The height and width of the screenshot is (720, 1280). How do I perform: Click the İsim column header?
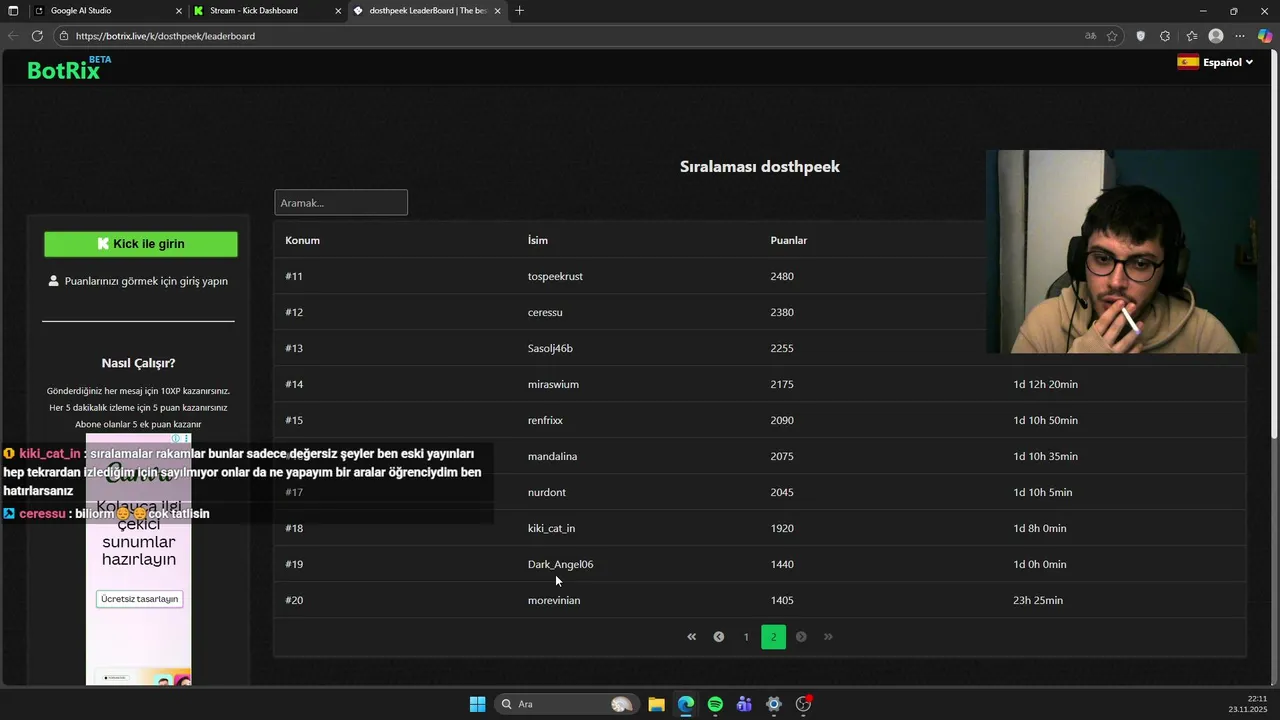(538, 240)
